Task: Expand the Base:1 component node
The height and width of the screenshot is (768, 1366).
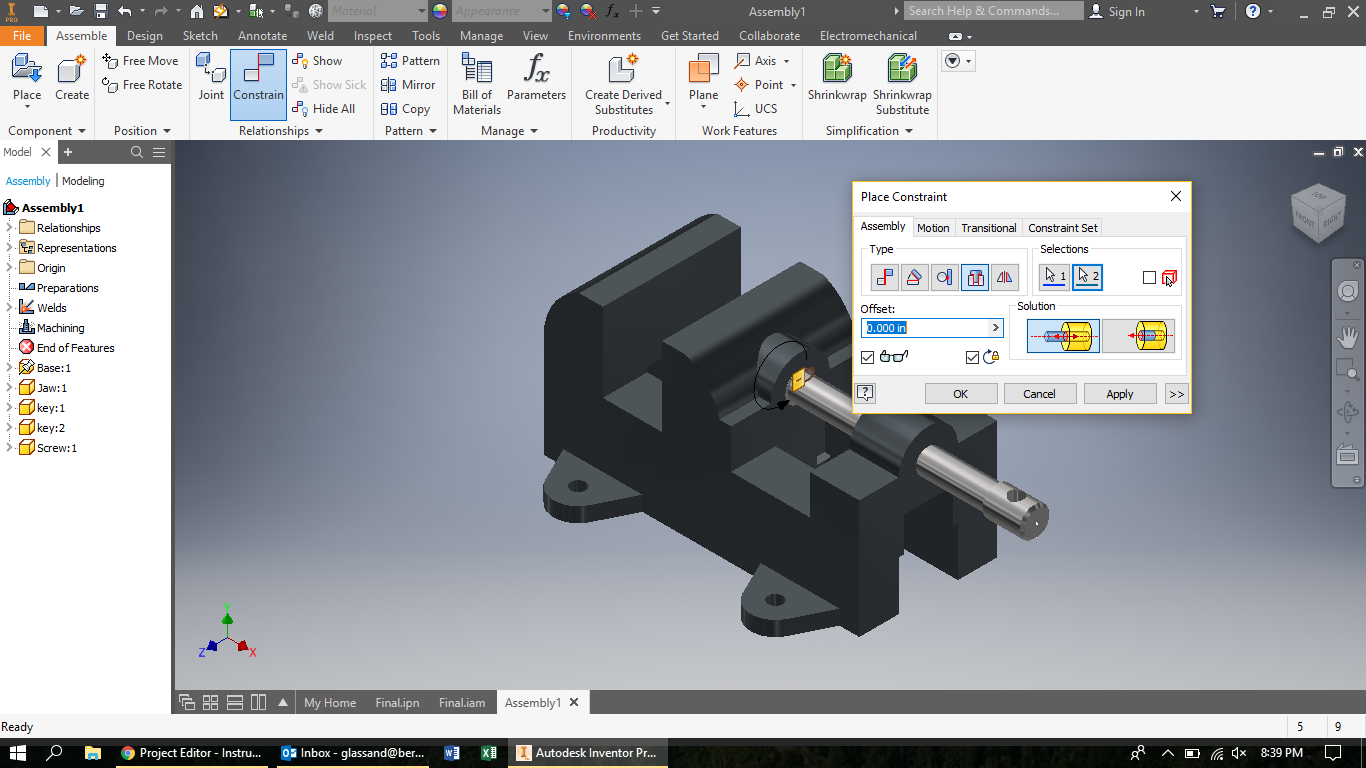Action: point(10,368)
